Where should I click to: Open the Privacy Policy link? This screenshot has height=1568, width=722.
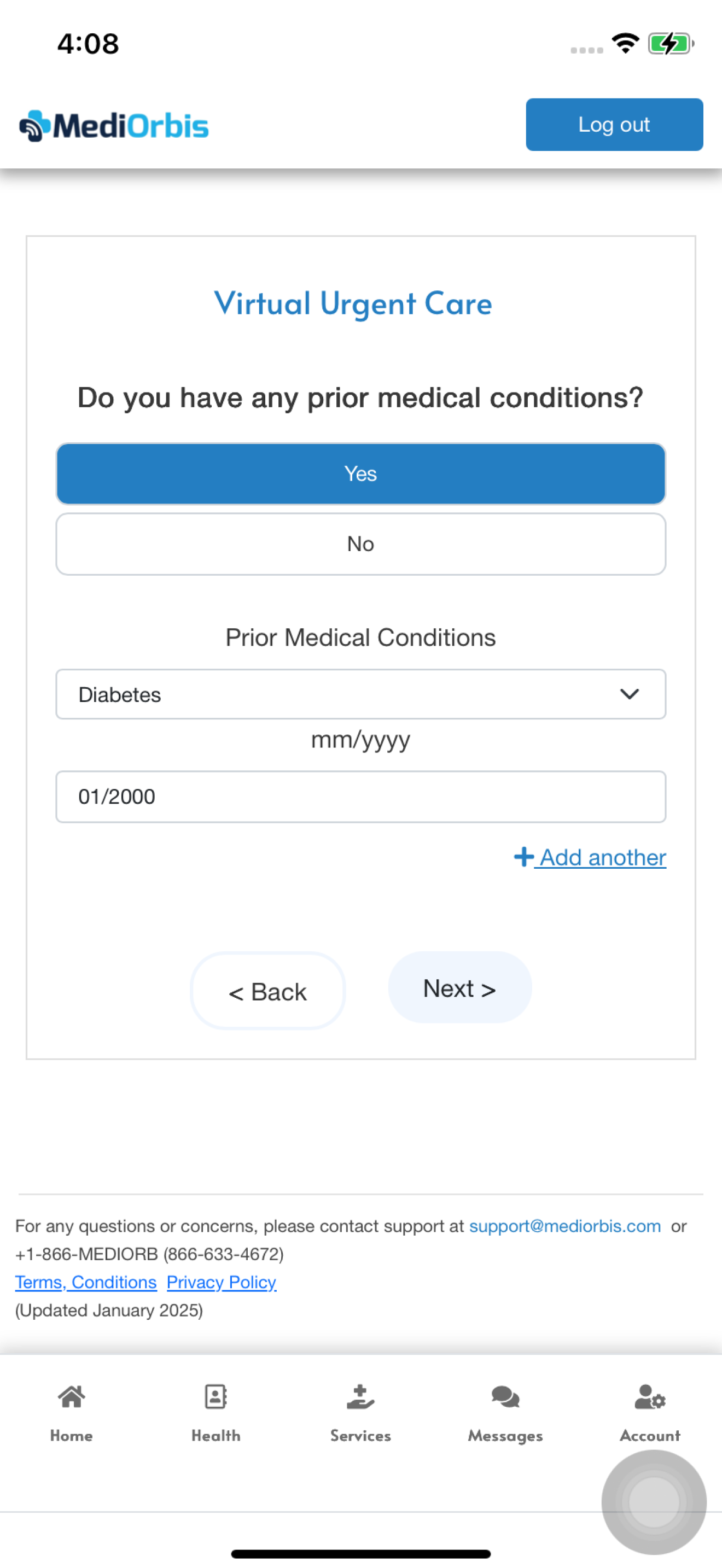click(222, 1282)
